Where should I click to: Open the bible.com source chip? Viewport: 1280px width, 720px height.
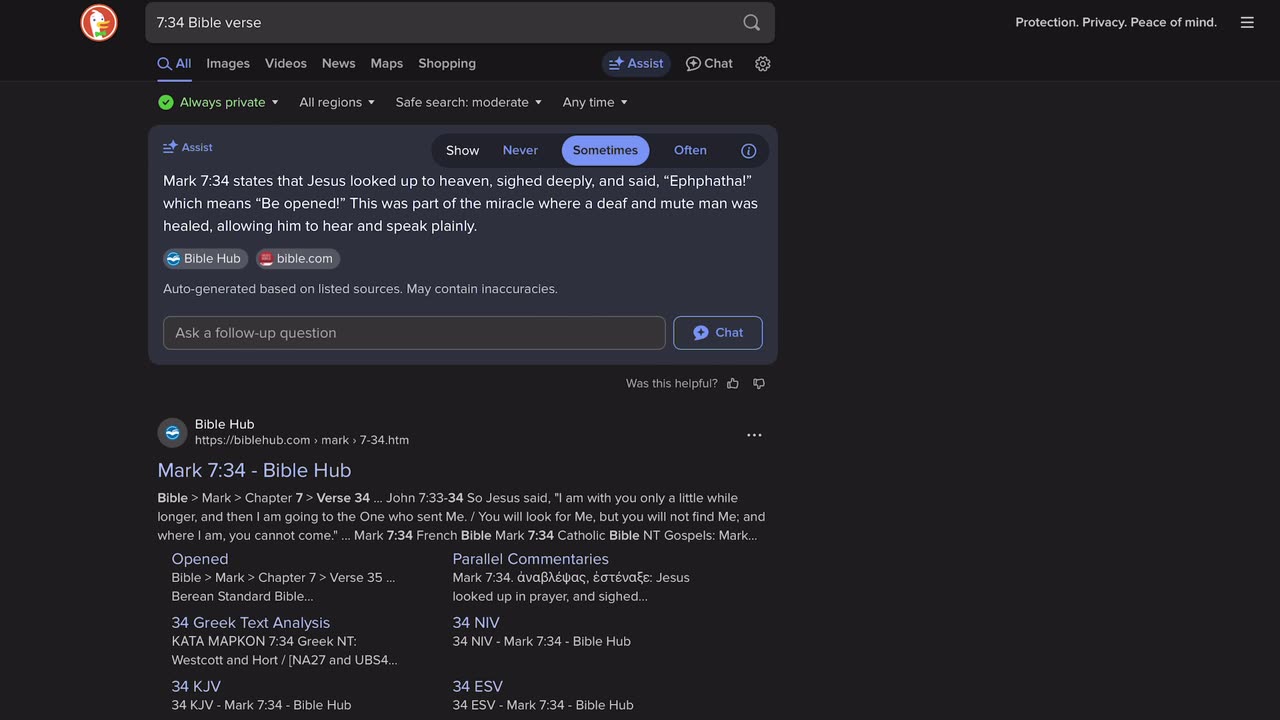(x=298, y=259)
